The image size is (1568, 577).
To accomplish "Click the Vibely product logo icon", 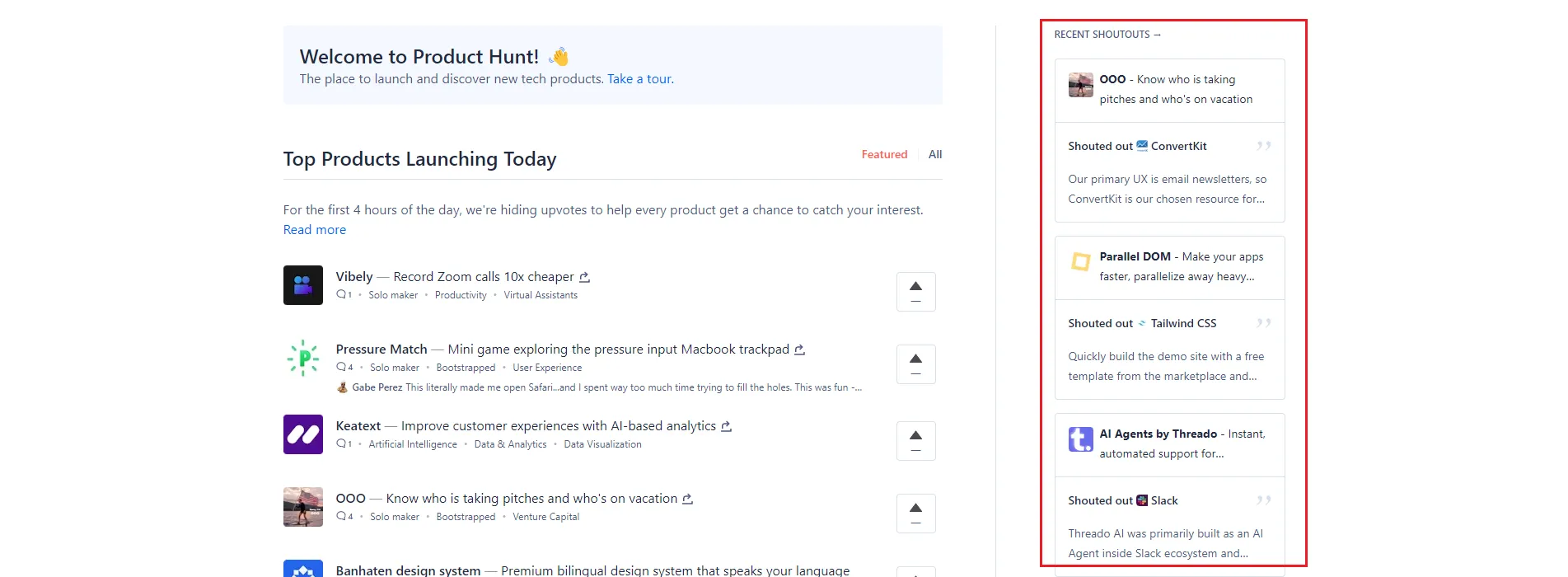I will coord(302,285).
